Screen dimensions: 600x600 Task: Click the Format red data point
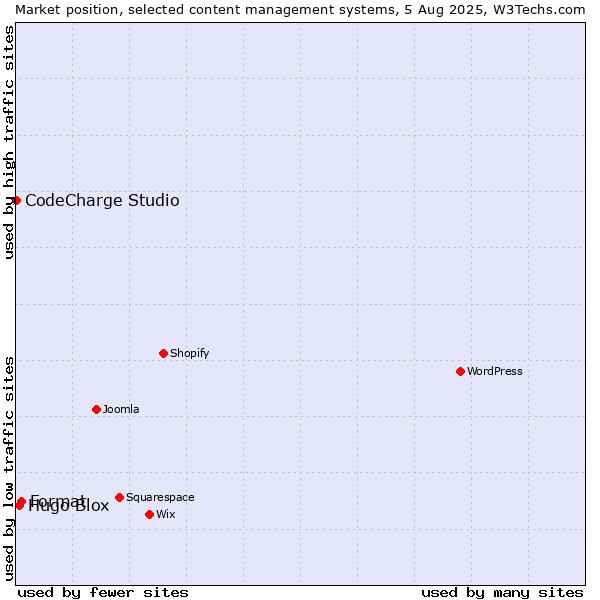[21, 501]
